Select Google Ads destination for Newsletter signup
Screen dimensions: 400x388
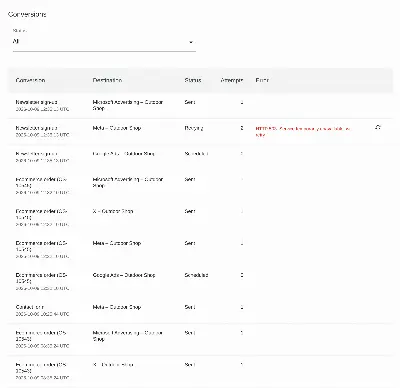point(123,154)
